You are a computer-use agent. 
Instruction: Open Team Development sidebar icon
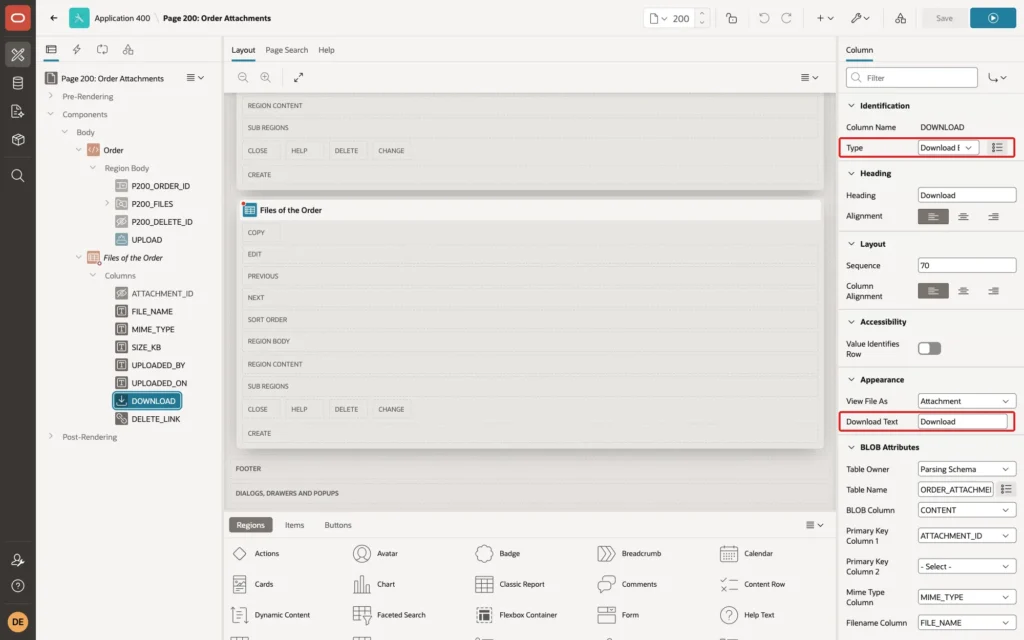(x=18, y=112)
